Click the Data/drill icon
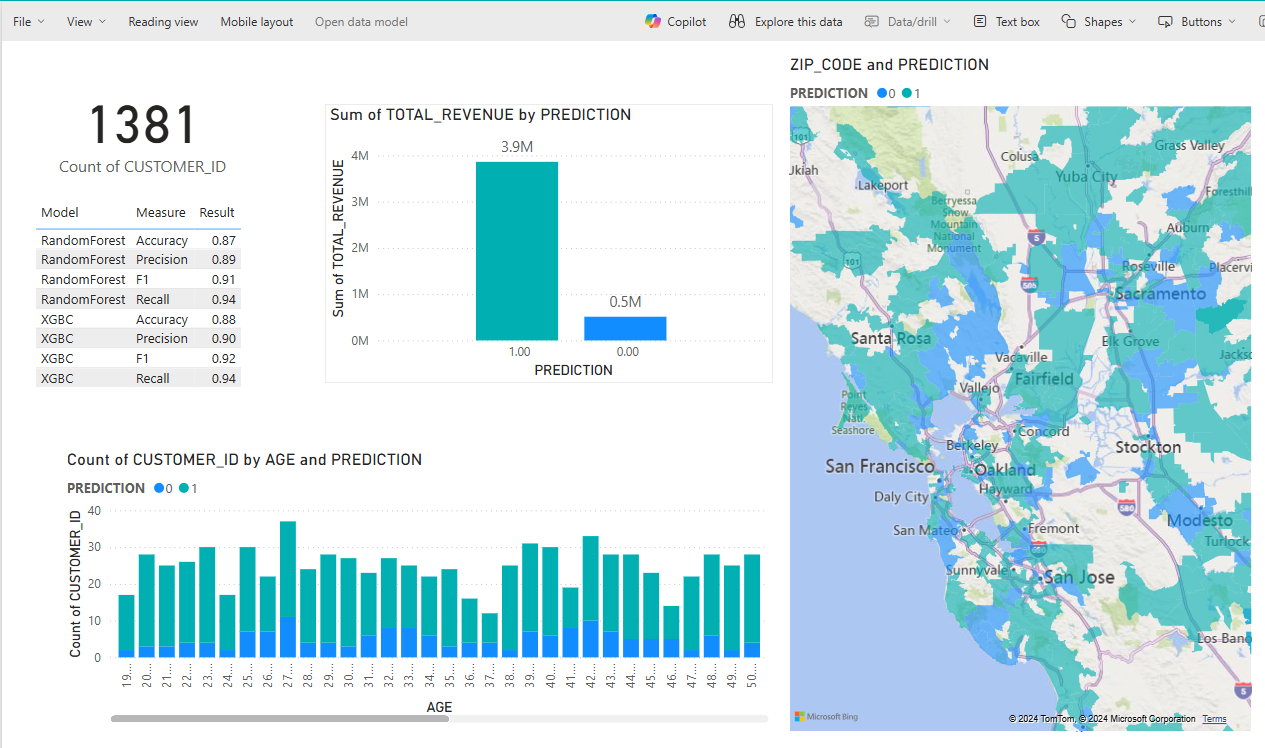Viewport: 1265px width, 748px height. [x=872, y=21]
